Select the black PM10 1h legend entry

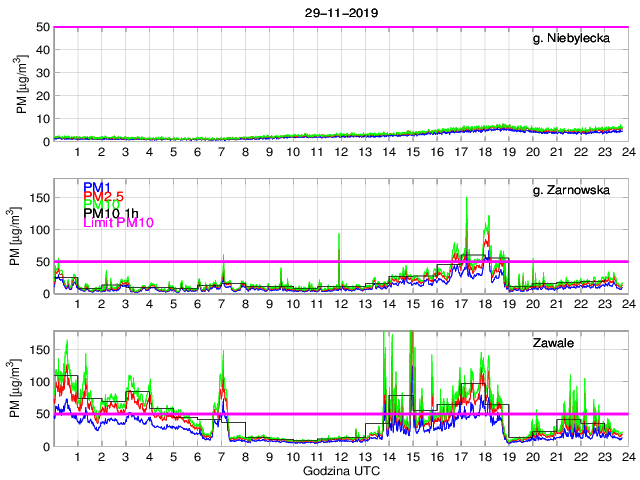[110, 214]
